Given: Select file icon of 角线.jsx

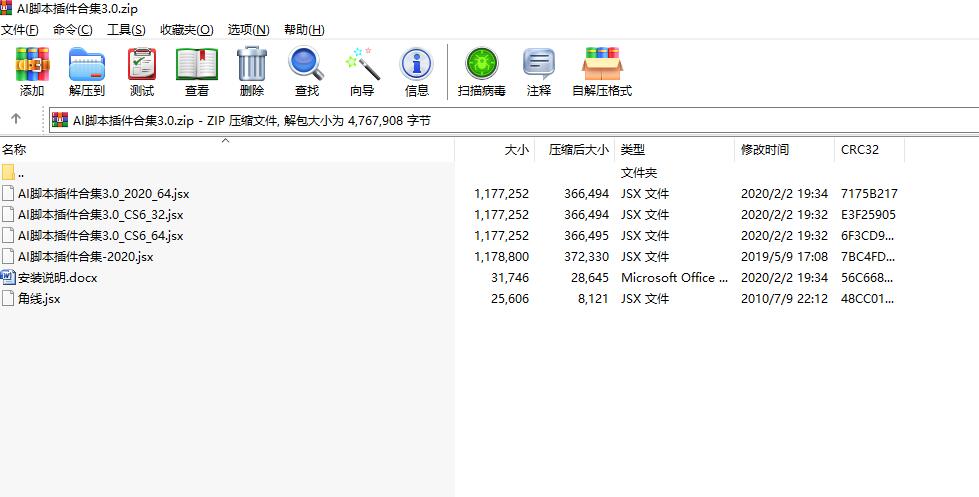Looking at the screenshot, I should tap(7, 298).
